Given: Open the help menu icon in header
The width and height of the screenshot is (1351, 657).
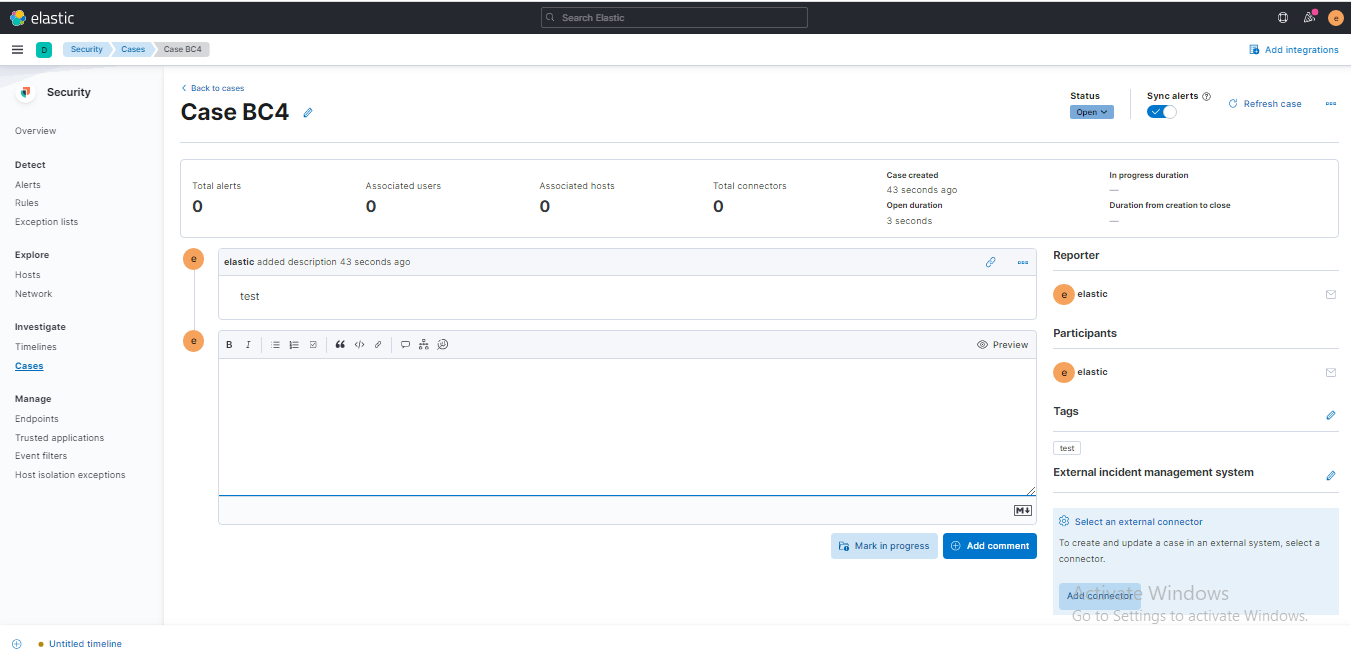Looking at the screenshot, I should coord(1283,17).
